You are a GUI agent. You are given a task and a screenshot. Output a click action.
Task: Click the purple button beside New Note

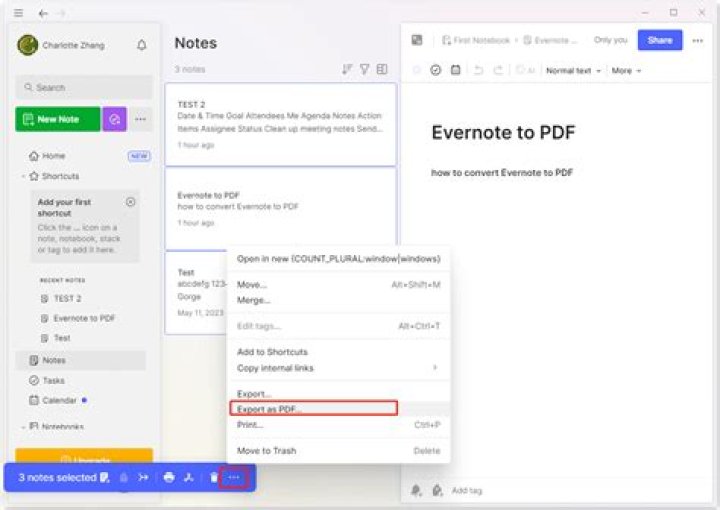pos(114,119)
